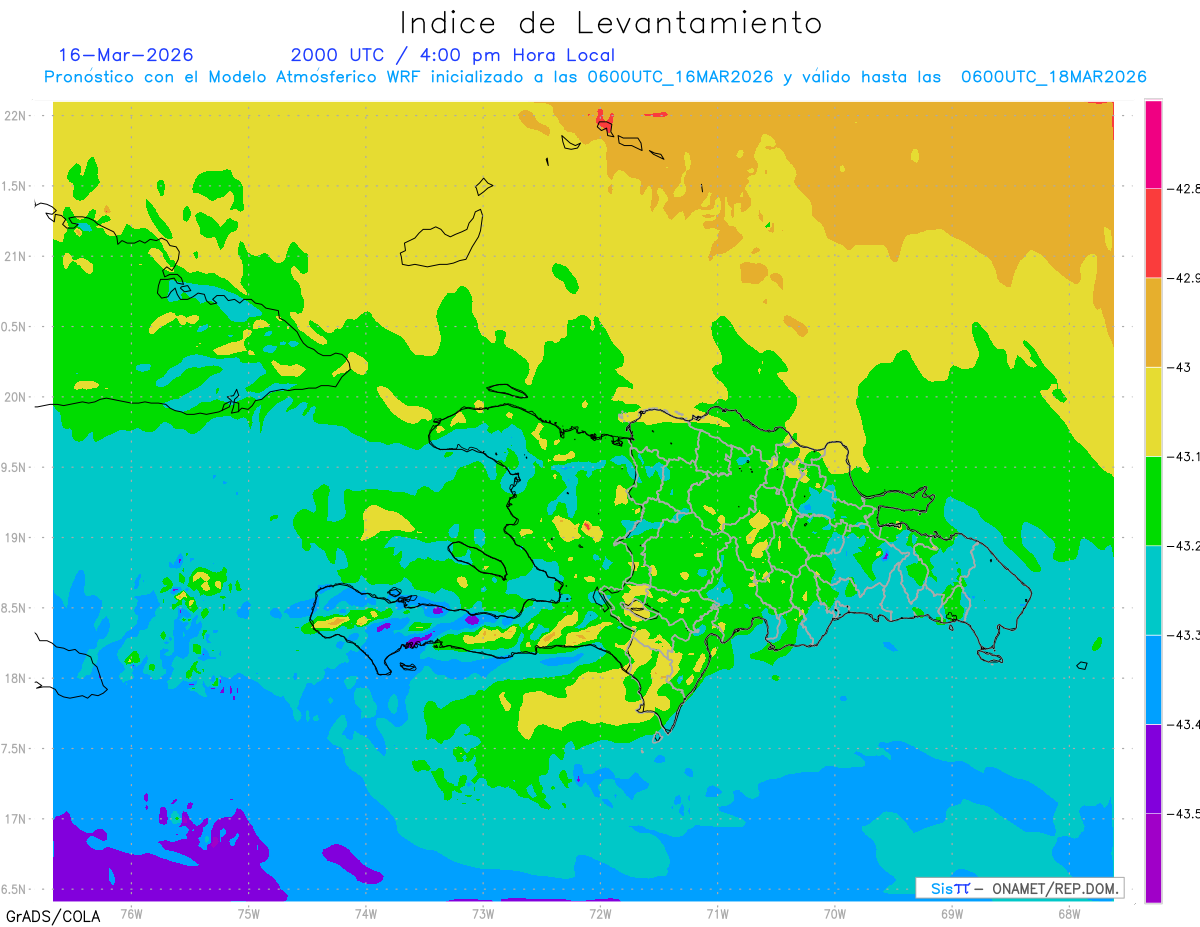This screenshot has width=1200, height=927.
Task: Click the latitude label "8.5N"
Action: (15, 608)
